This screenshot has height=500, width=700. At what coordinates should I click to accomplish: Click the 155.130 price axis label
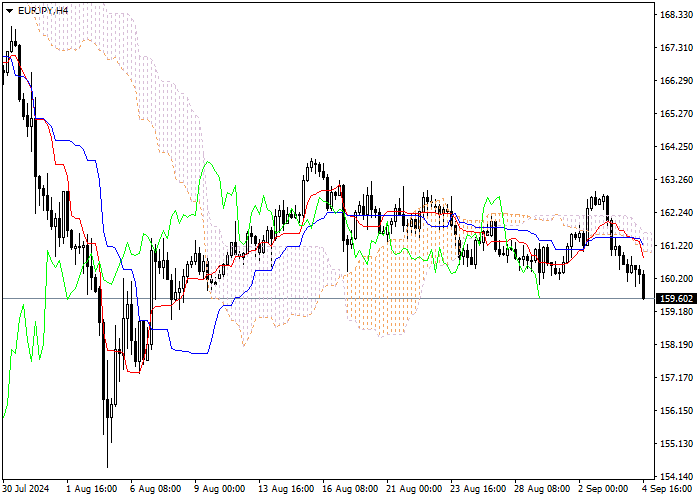(676, 444)
